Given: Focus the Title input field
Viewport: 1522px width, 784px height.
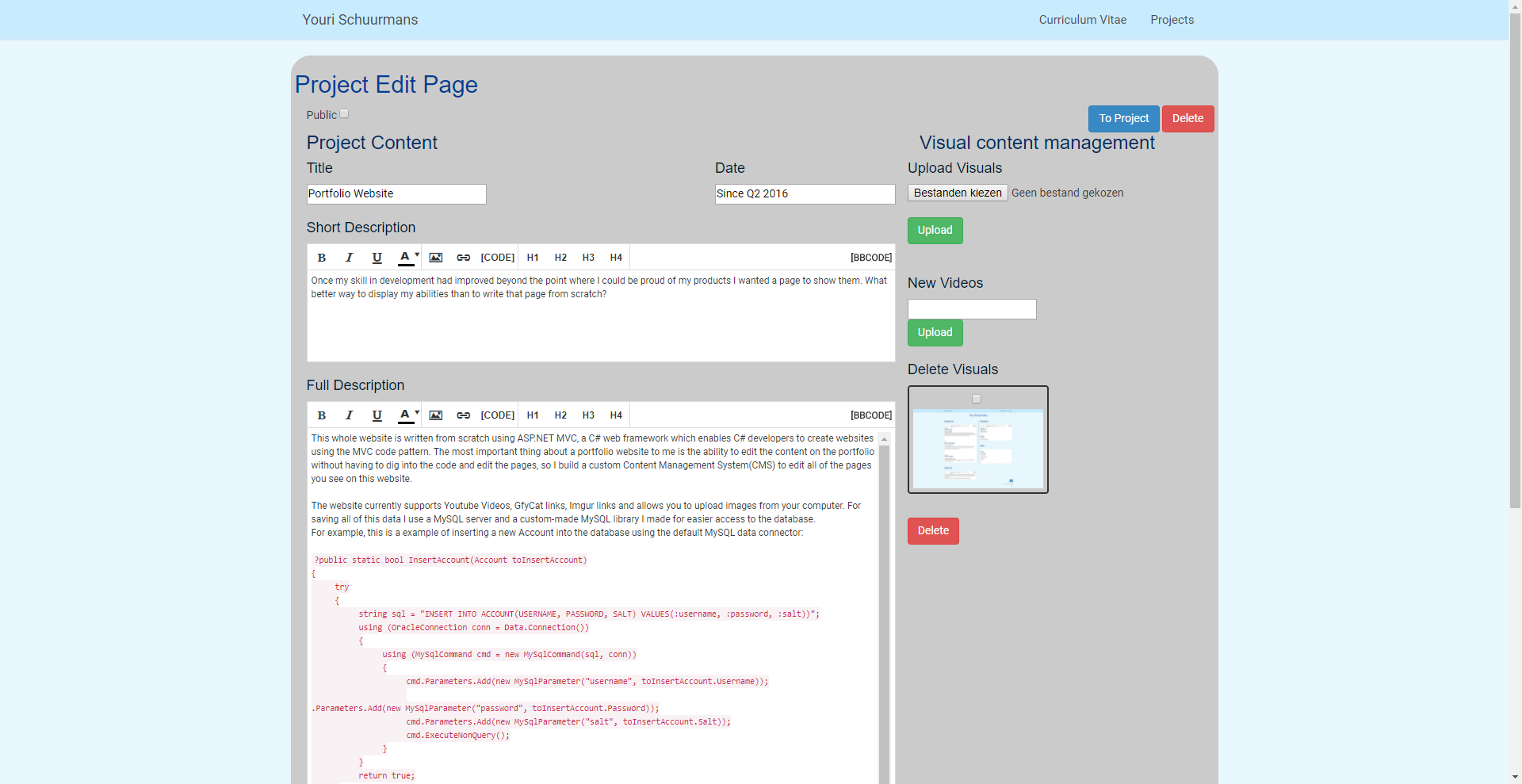Looking at the screenshot, I should tap(396, 194).
